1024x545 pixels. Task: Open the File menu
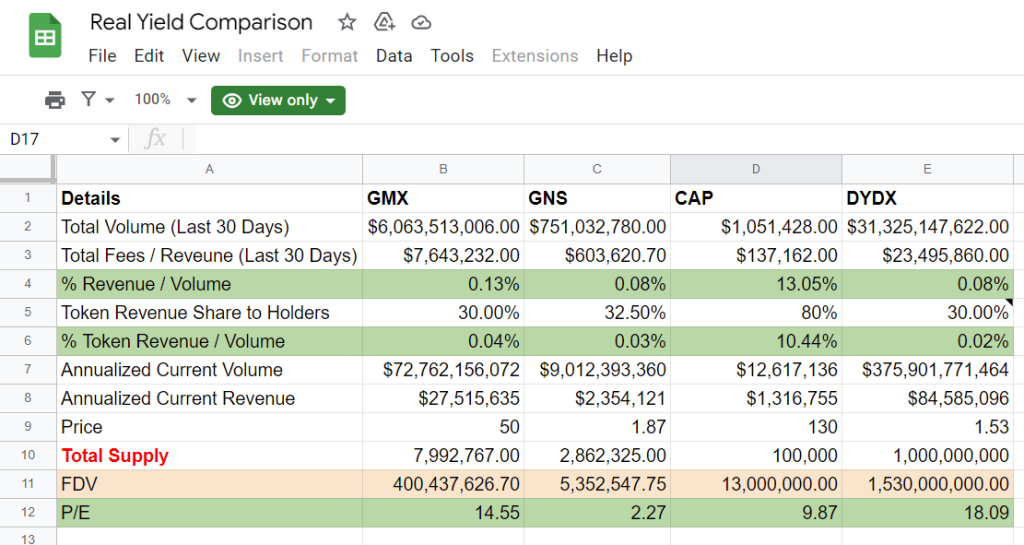click(x=103, y=56)
